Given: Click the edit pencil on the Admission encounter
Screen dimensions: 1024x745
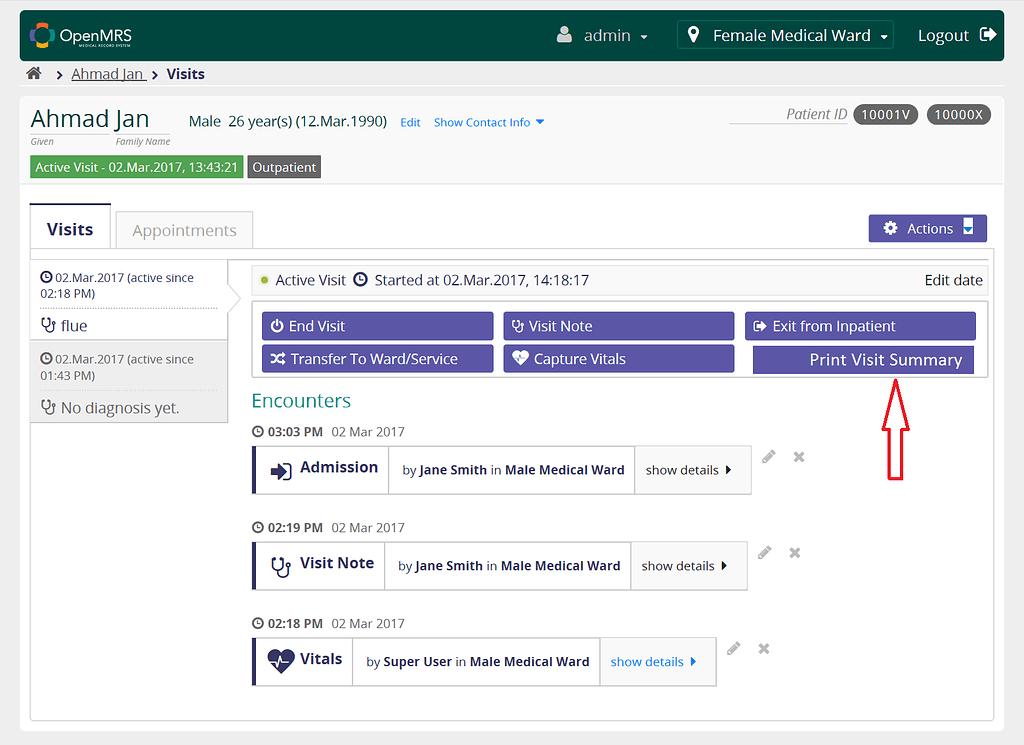Looking at the screenshot, I should point(768,456).
